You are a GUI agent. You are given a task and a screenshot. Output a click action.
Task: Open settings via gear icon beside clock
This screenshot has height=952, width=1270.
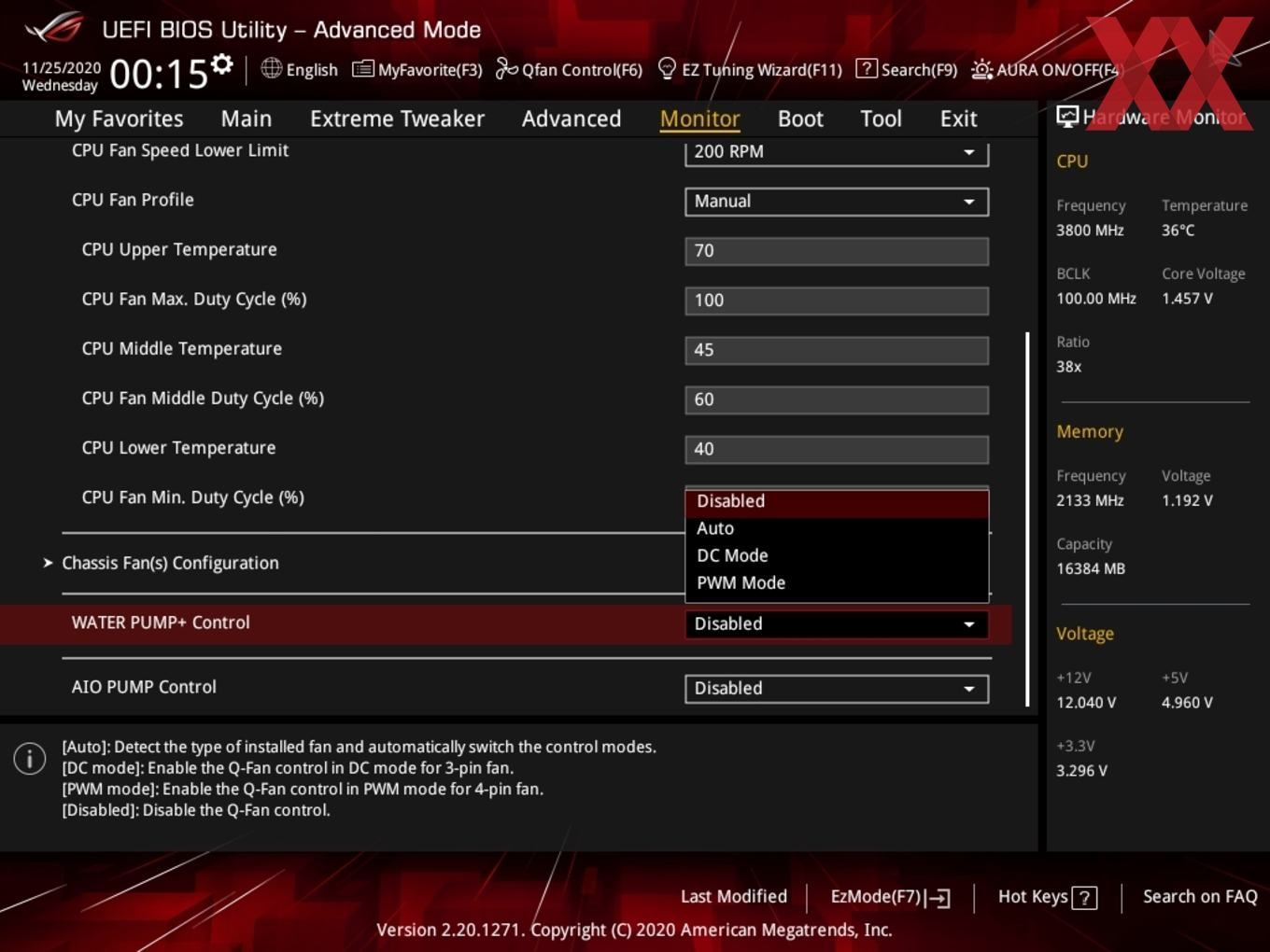coord(221,64)
